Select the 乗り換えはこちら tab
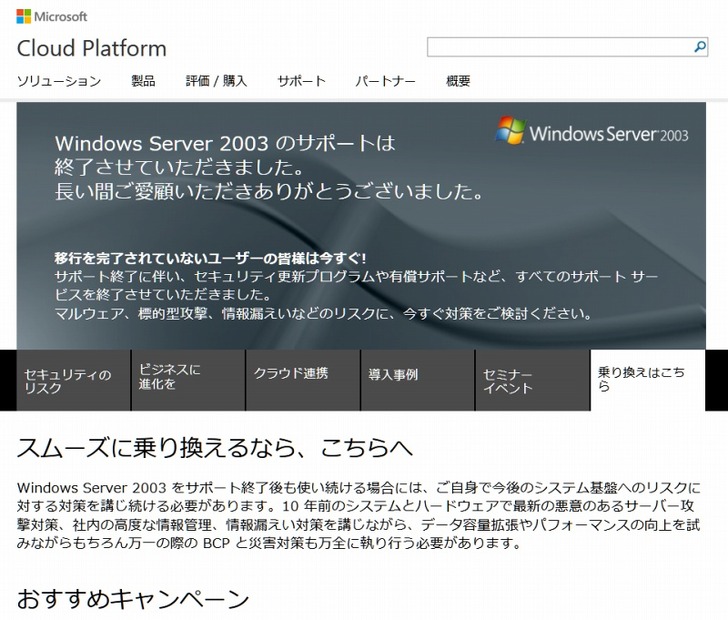 click(x=648, y=380)
